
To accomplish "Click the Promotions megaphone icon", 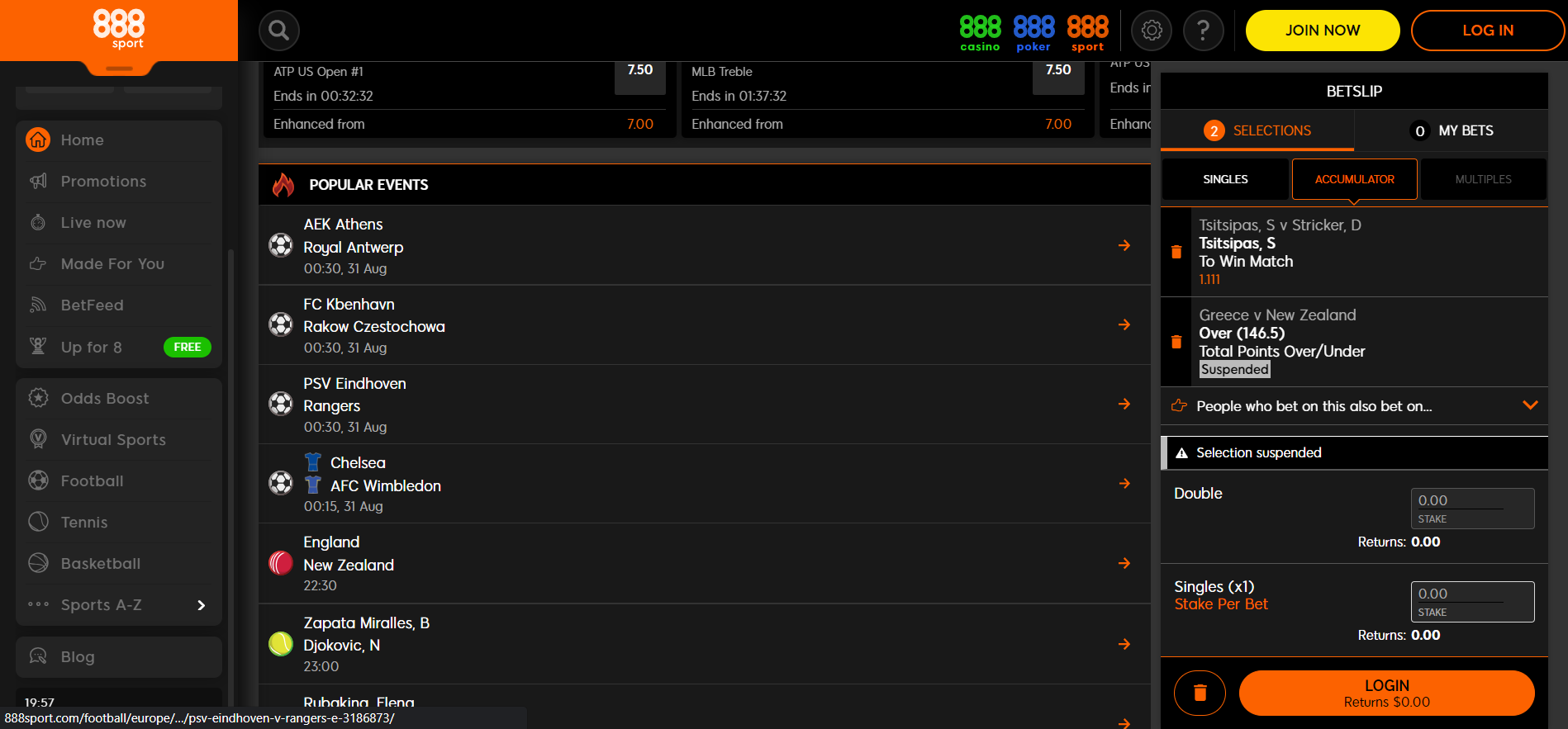I will (x=38, y=181).
